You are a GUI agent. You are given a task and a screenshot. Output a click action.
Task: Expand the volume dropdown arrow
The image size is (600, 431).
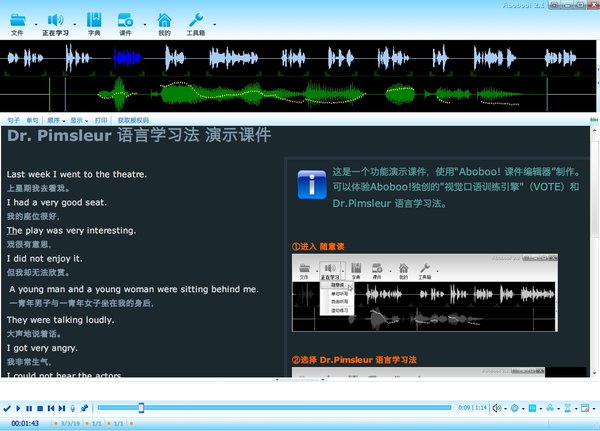[505, 409]
